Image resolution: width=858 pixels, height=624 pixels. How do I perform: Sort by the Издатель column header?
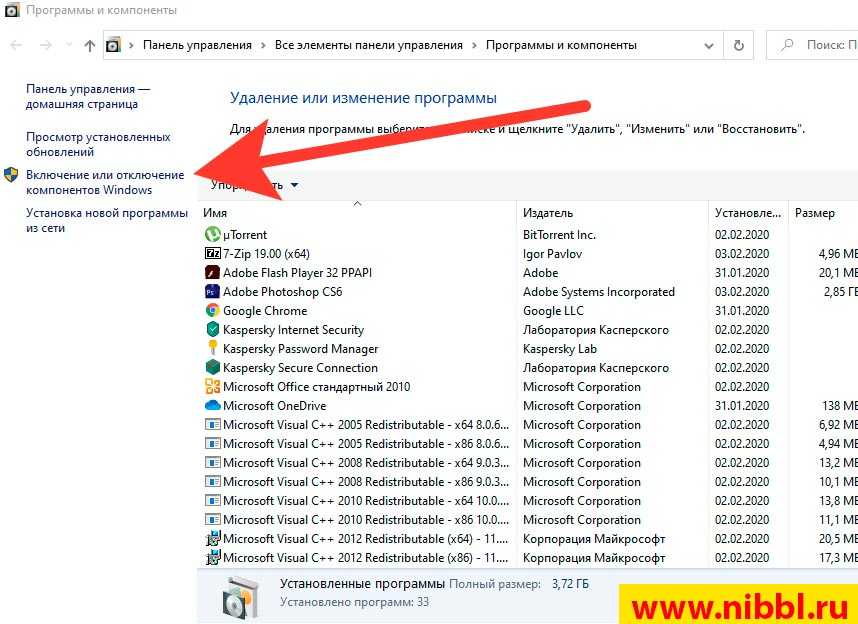point(612,213)
